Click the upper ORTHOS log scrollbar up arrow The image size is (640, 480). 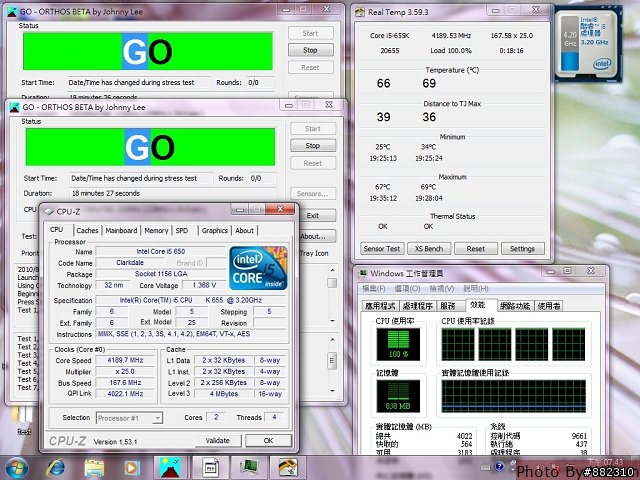(332, 270)
